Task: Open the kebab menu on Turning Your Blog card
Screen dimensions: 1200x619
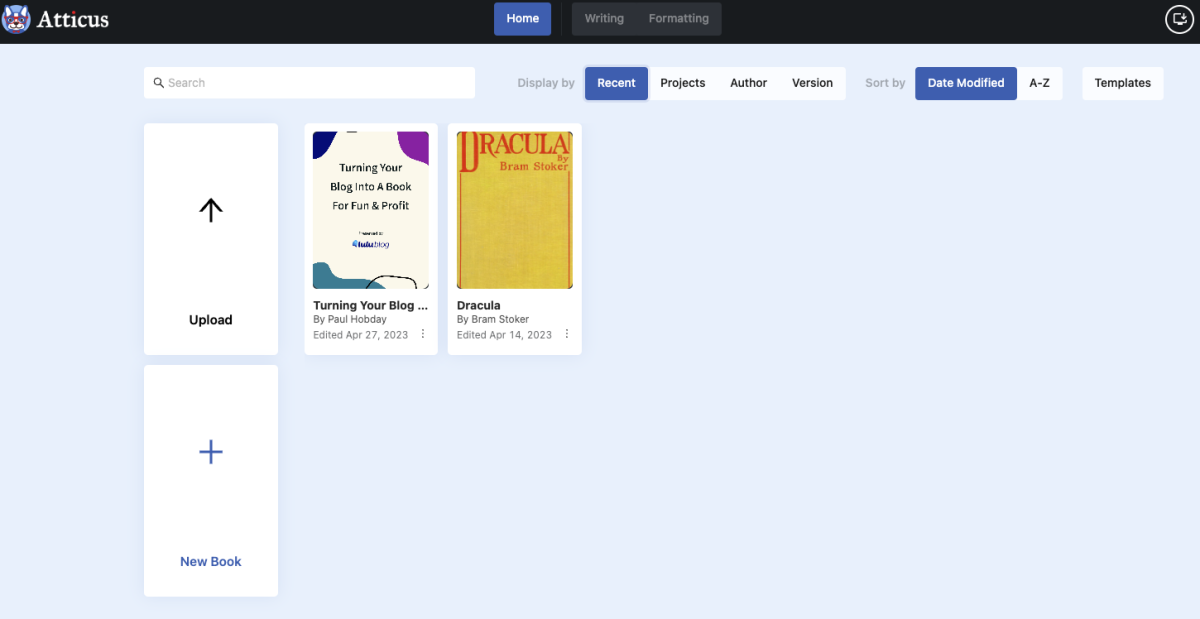Action: tap(423, 333)
